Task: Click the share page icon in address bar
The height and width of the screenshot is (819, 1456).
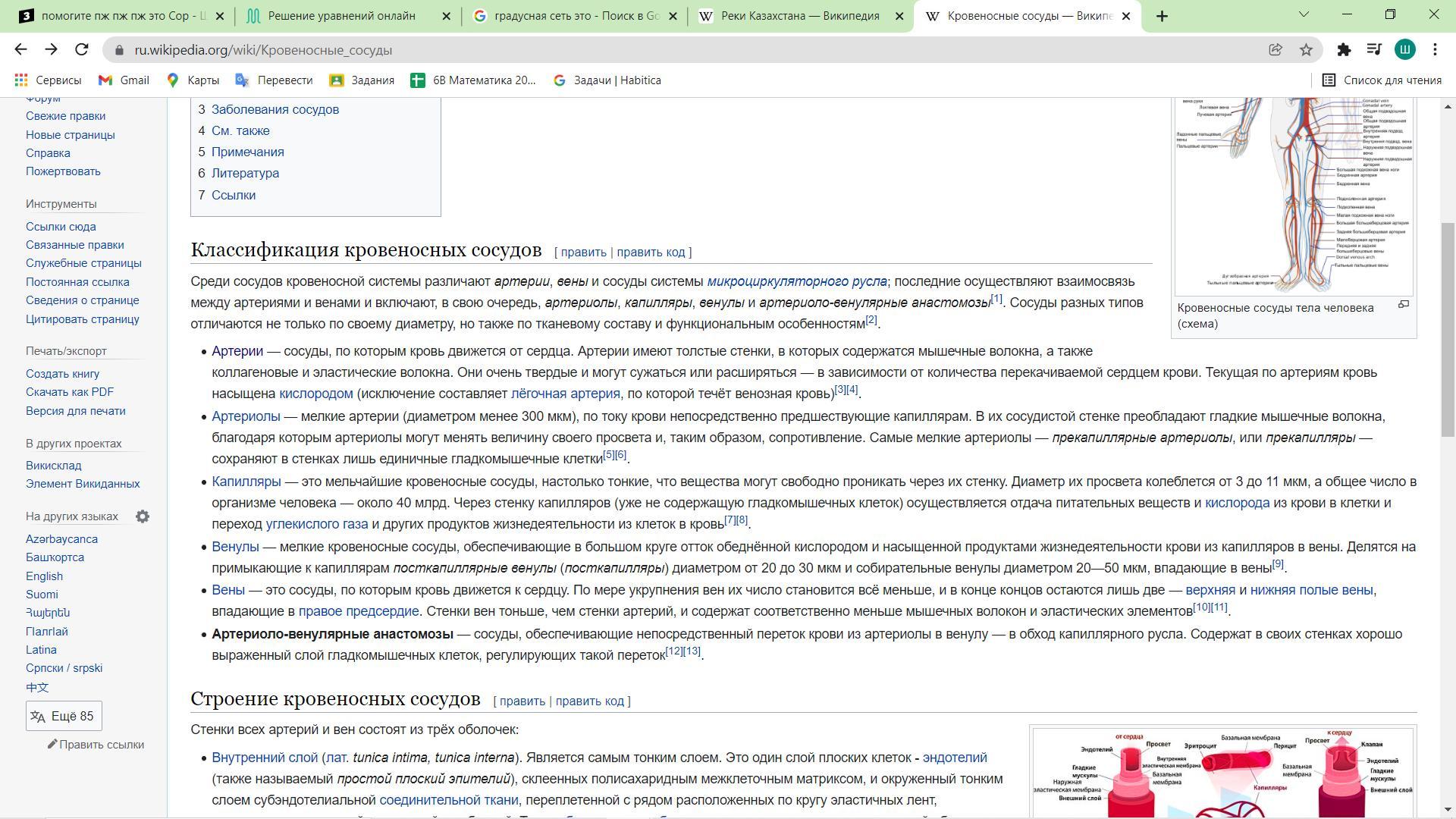Action: (x=1276, y=50)
